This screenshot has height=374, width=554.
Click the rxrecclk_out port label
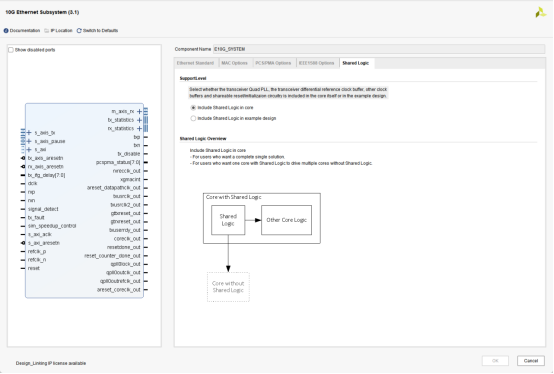(x=126, y=171)
